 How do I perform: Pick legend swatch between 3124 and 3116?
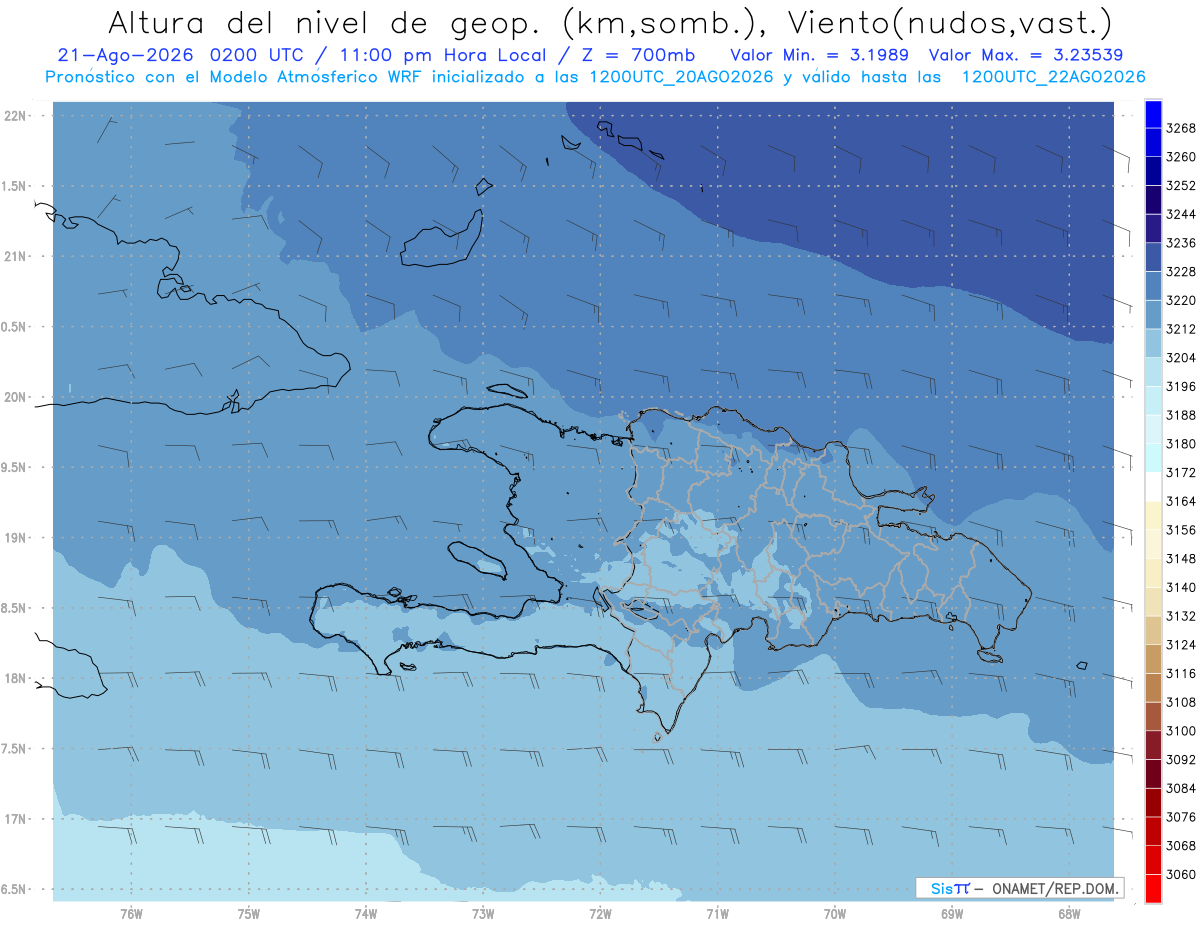[1153, 659]
